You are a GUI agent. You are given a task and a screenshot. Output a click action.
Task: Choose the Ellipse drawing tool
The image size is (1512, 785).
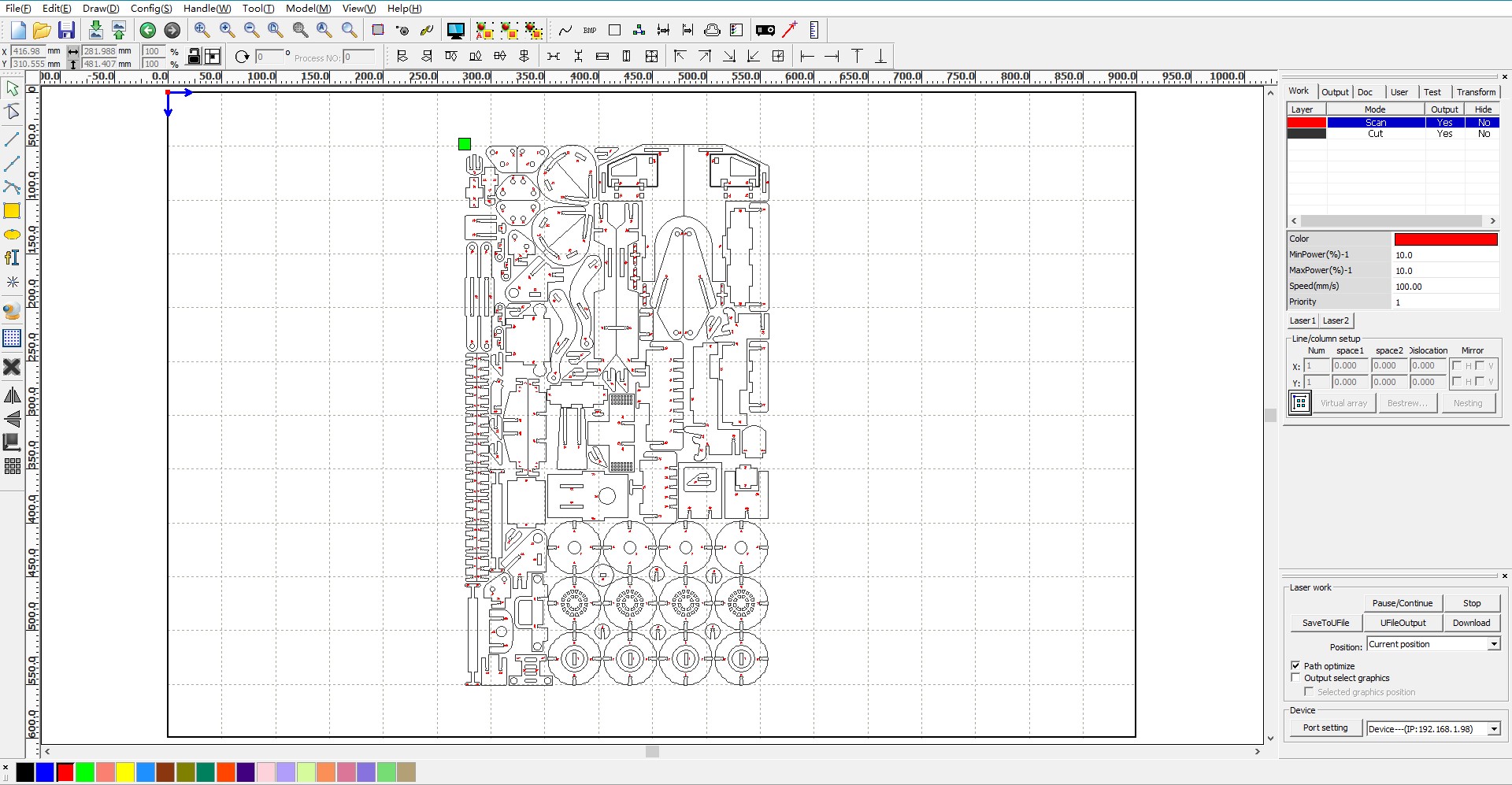pyautogui.click(x=12, y=234)
